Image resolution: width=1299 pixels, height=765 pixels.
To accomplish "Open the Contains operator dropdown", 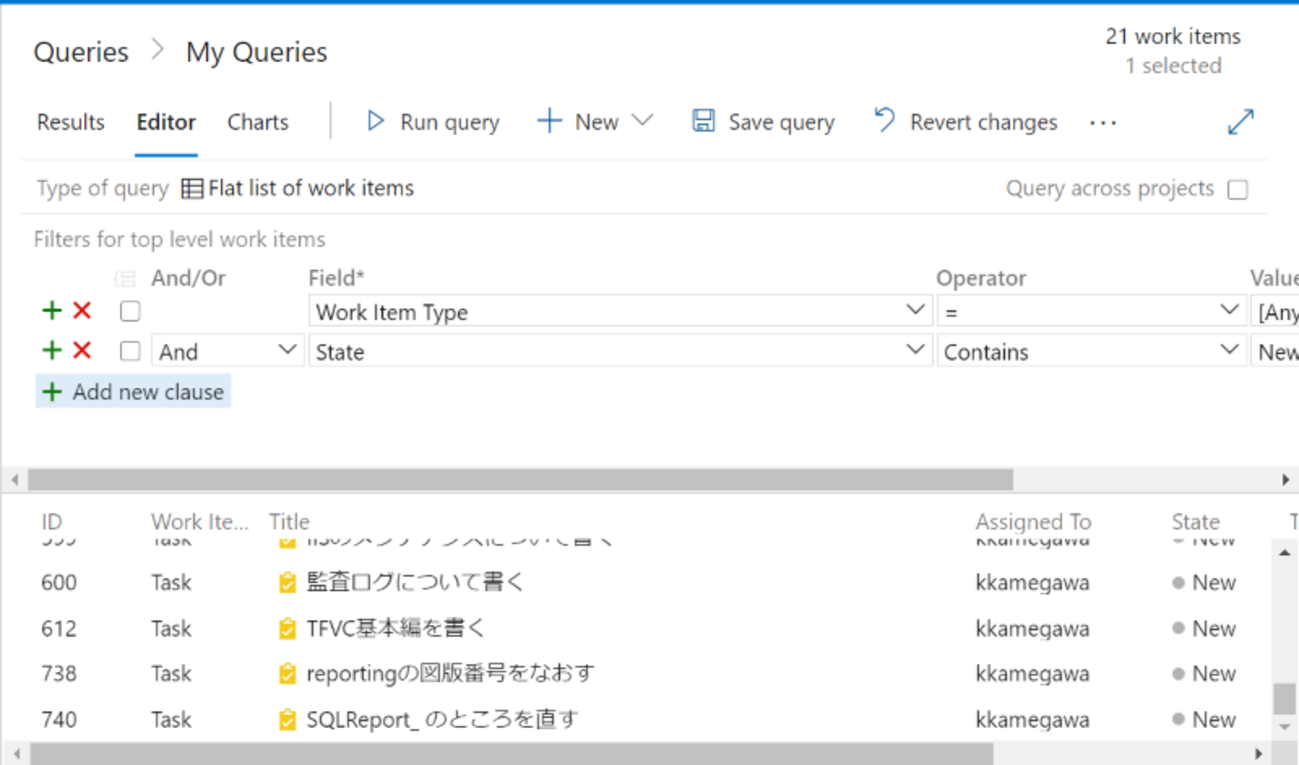I will [1229, 350].
